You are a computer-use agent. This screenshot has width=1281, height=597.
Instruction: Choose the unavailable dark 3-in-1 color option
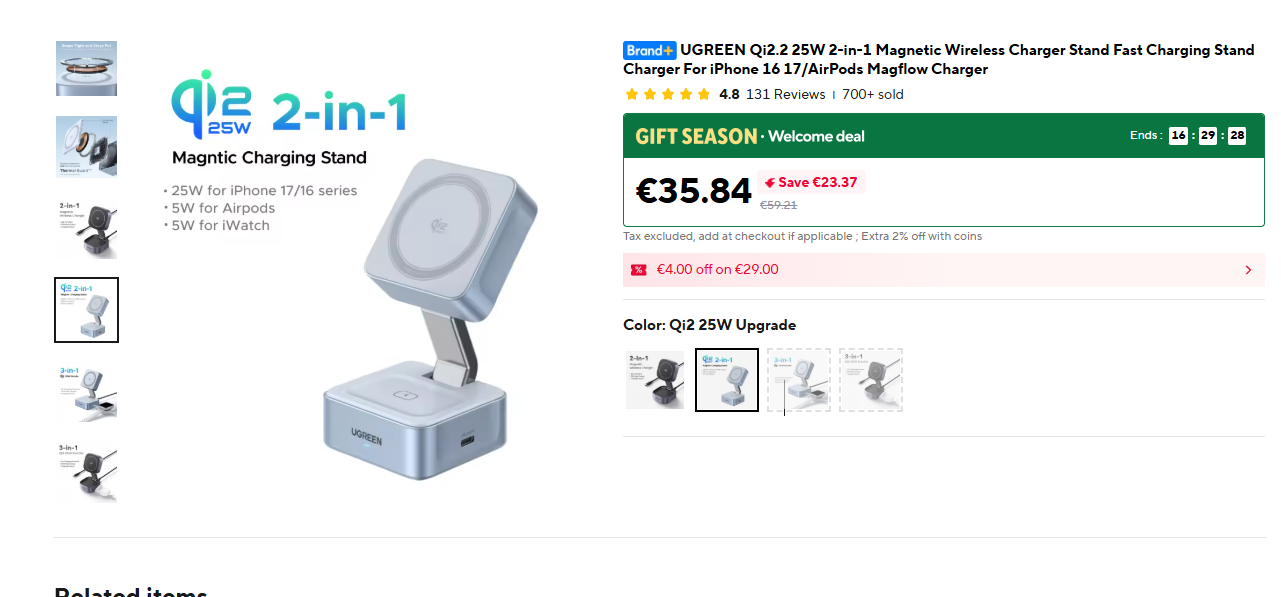coord(871,380)
